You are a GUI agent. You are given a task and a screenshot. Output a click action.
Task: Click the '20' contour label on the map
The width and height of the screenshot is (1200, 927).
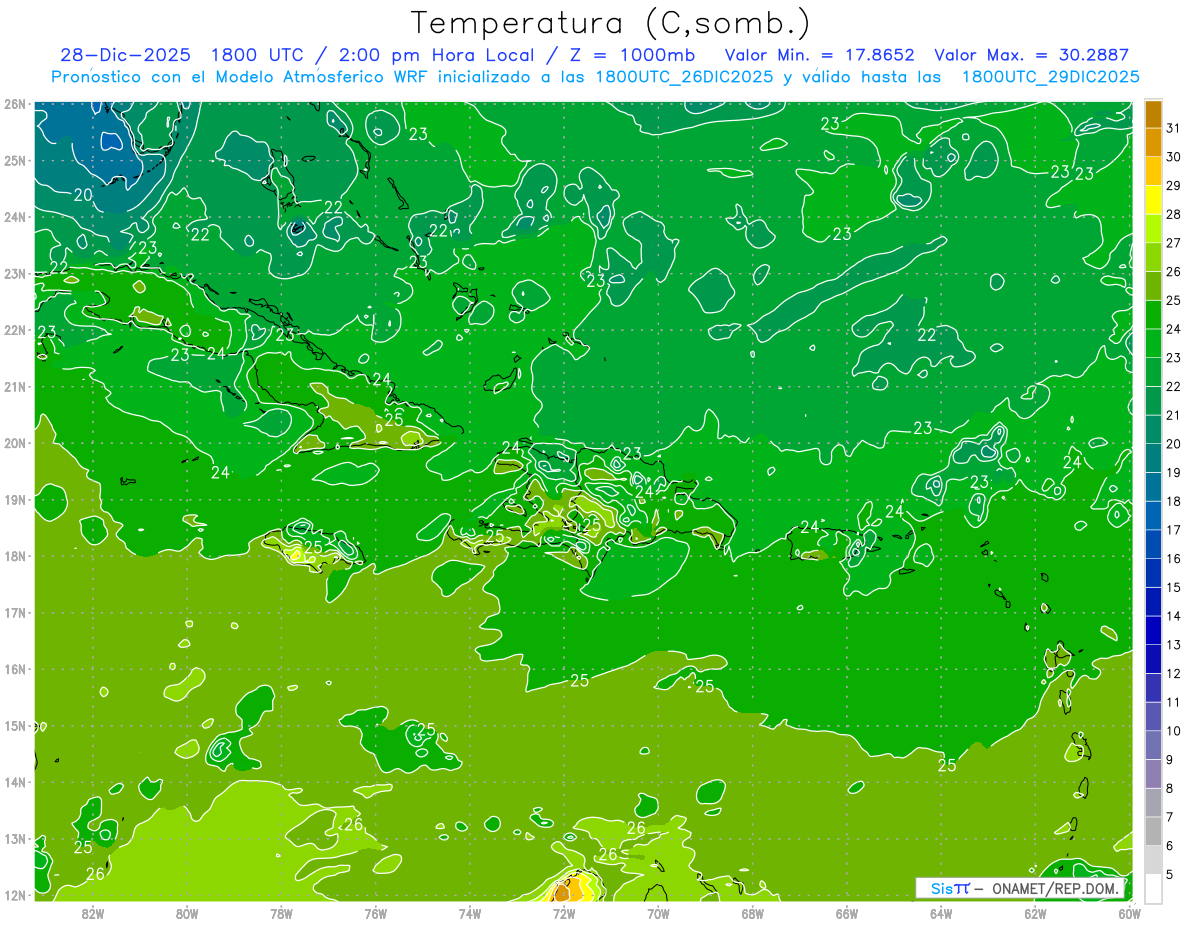tap(83, 194)
